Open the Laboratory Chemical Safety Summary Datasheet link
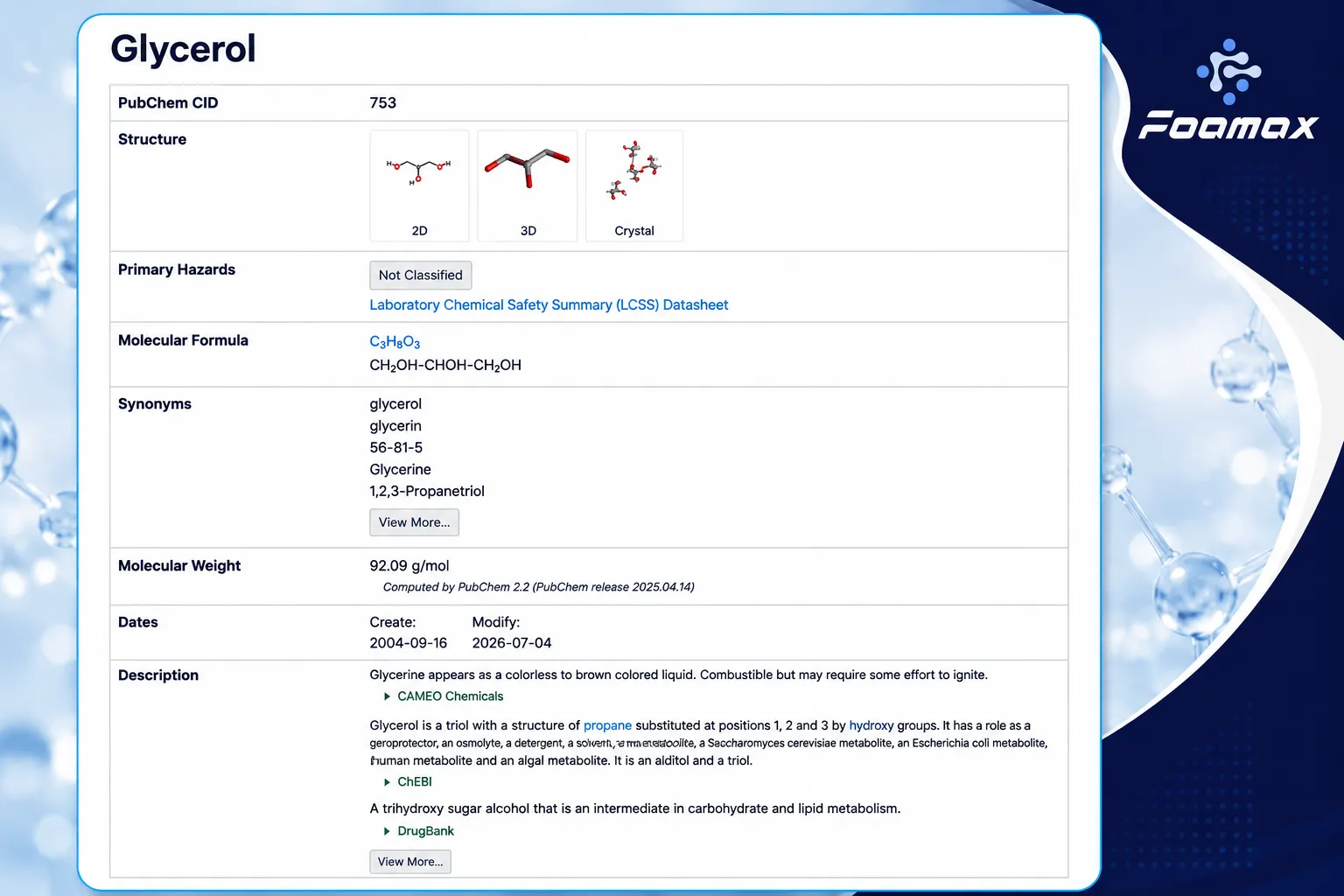1344x896 pixels. (x=549, y=304)
